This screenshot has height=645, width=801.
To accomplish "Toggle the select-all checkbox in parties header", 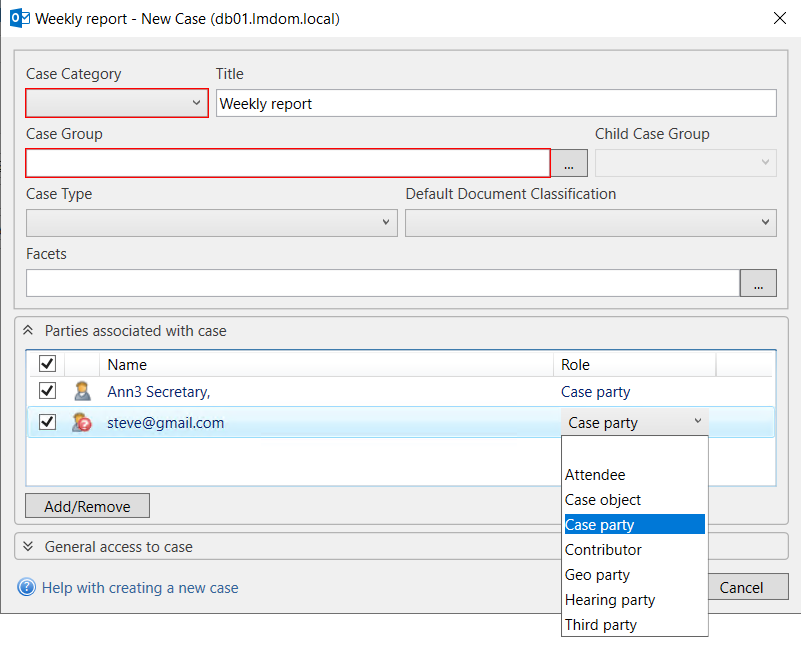I will (x=47, y=364).
